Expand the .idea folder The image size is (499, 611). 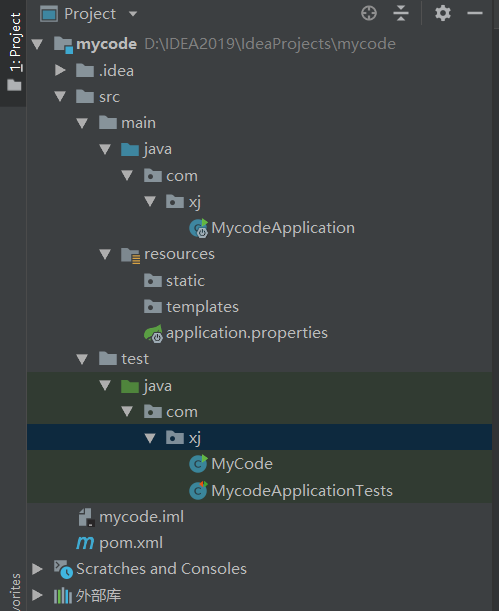[x=60, y=71]
